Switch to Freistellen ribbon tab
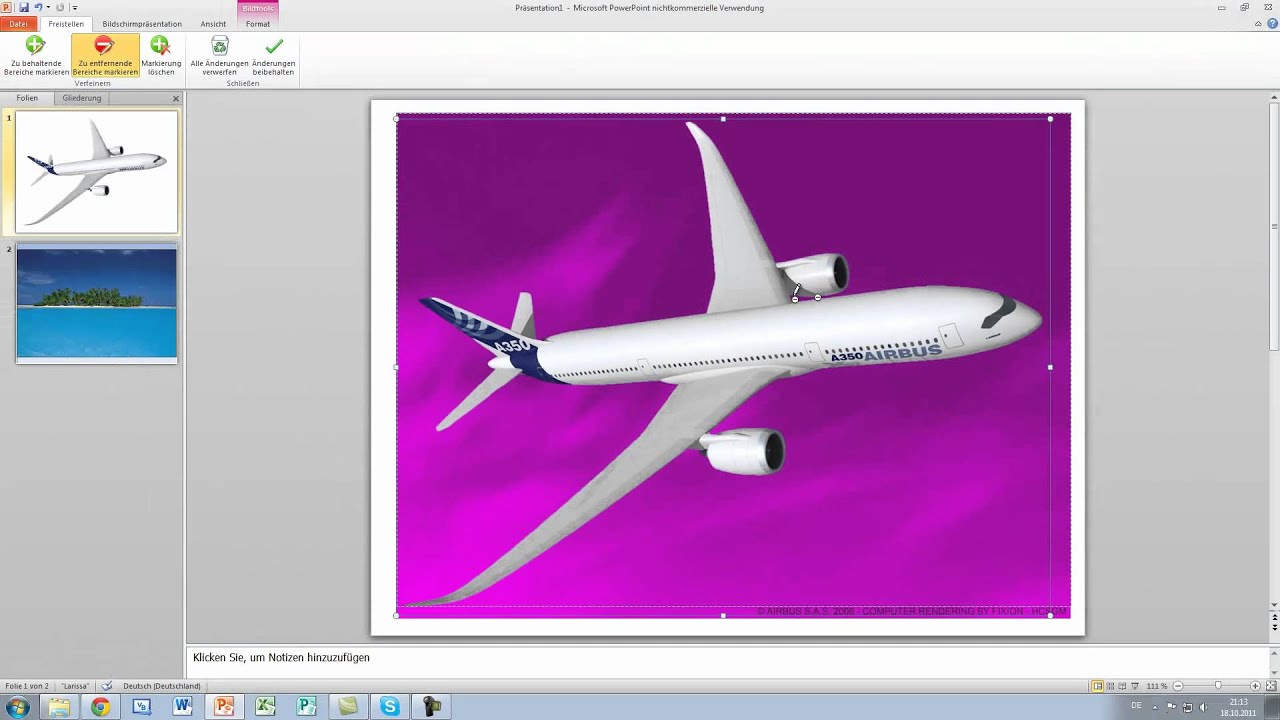 click(66, 24)
